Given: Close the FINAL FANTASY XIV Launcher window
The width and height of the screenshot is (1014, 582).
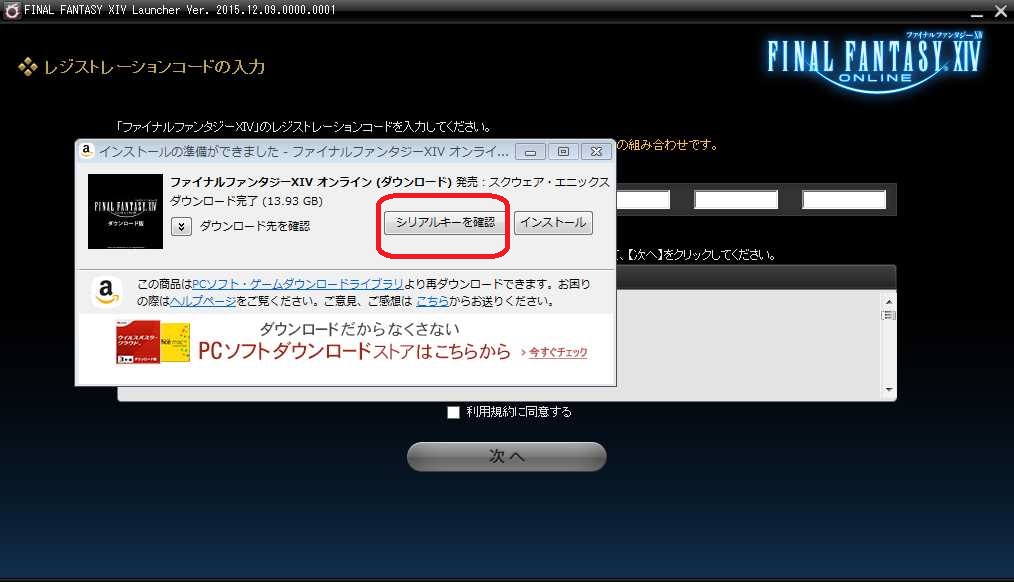Looking at the screenshot, I should click(1001, 11).
